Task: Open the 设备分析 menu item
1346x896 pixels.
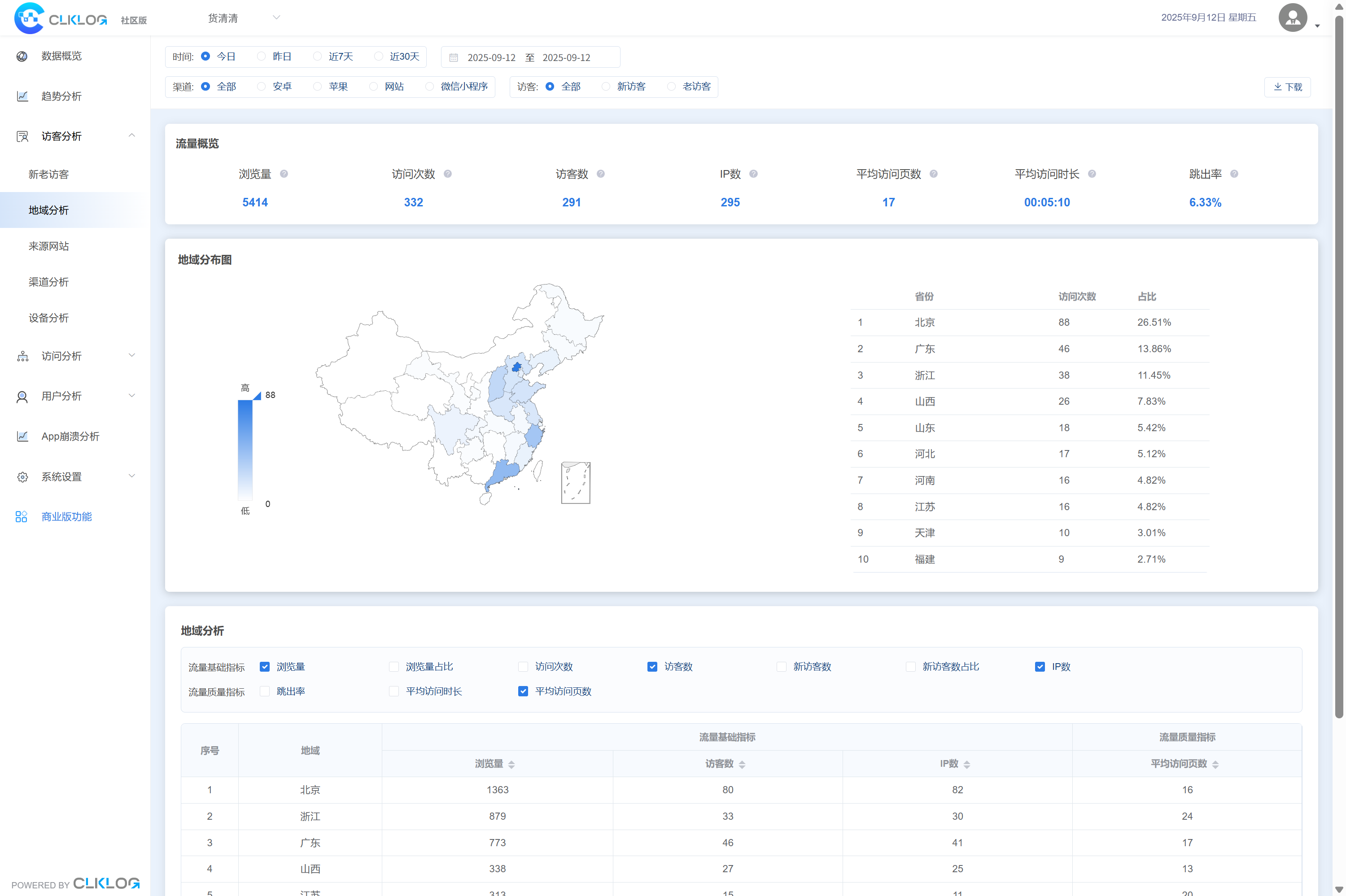Action: pos(48,318)
